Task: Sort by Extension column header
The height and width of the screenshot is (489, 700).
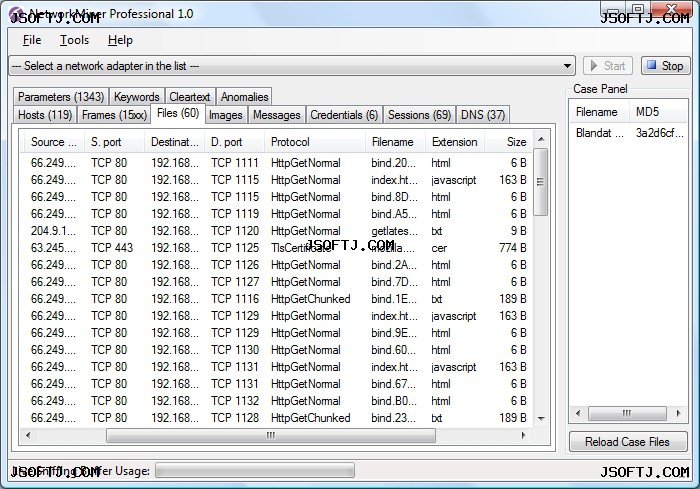Action: click(x=455, y=142)
